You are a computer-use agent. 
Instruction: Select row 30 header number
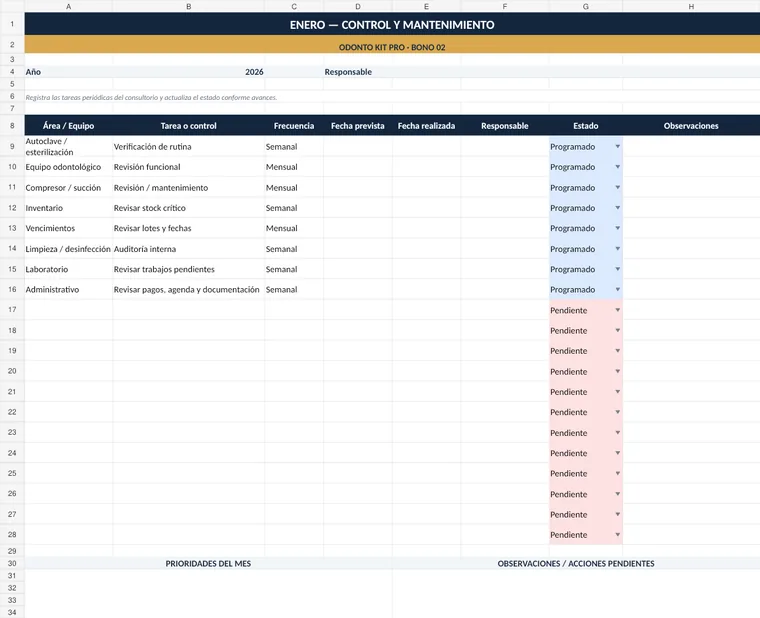pos(12,563)
